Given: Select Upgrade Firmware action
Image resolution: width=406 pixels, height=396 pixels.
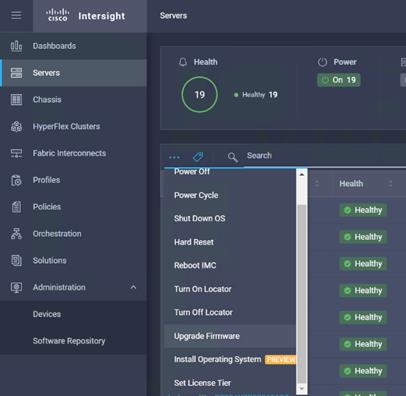Looking at the screenshot, I should [230, 336].
